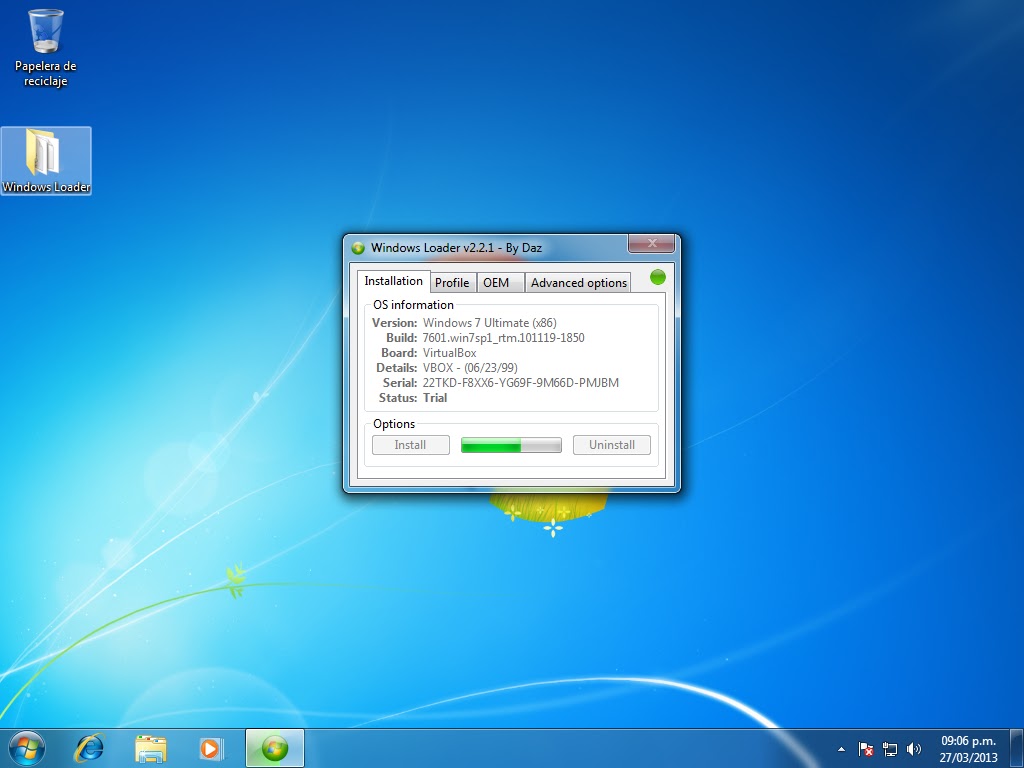Expand hidden tray icons arrow
1024x768 pixels.
tap(841, 748)
